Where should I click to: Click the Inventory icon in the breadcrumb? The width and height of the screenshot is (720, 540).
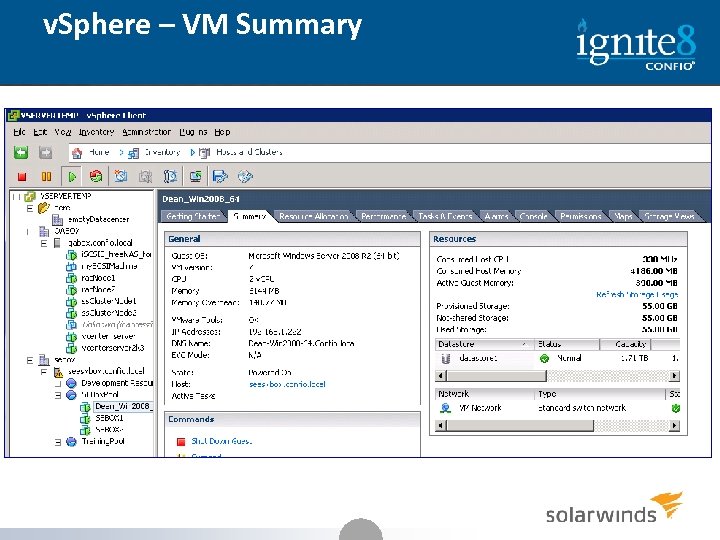point(133,153)
